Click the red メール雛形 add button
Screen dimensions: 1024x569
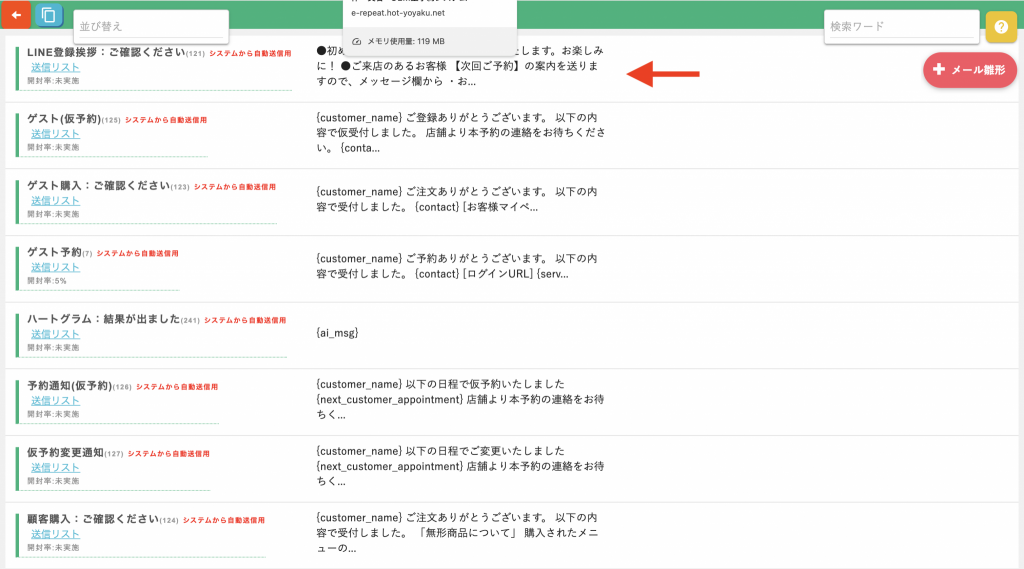point(970,69)
